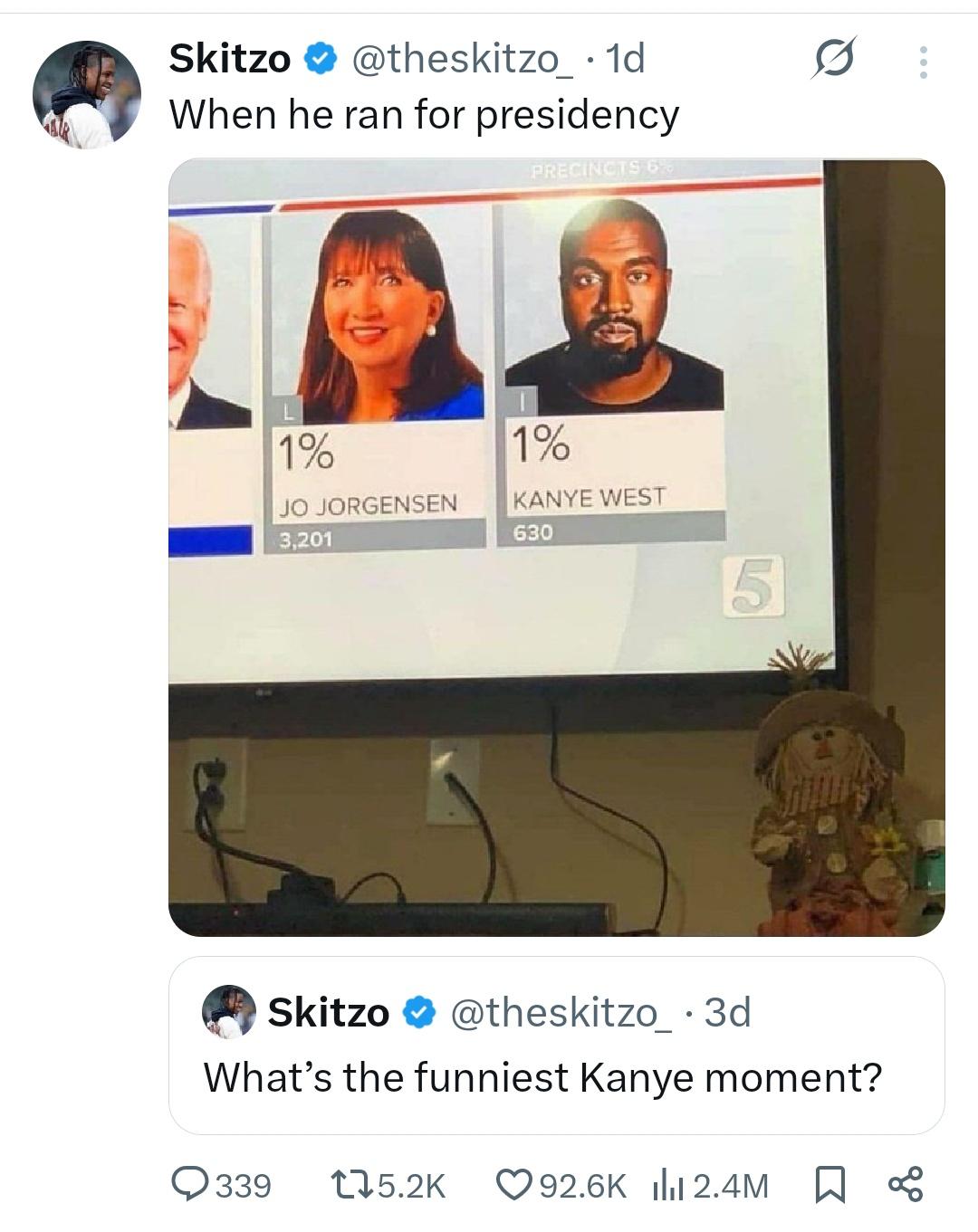Click Skitzo's verified badge on main tweet

pos(320,60)
